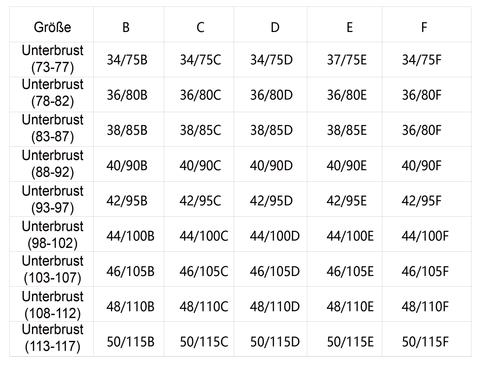Select the 46/105F size cell
The height and width of the screenshot is (375, 480).
click(425, 271)
